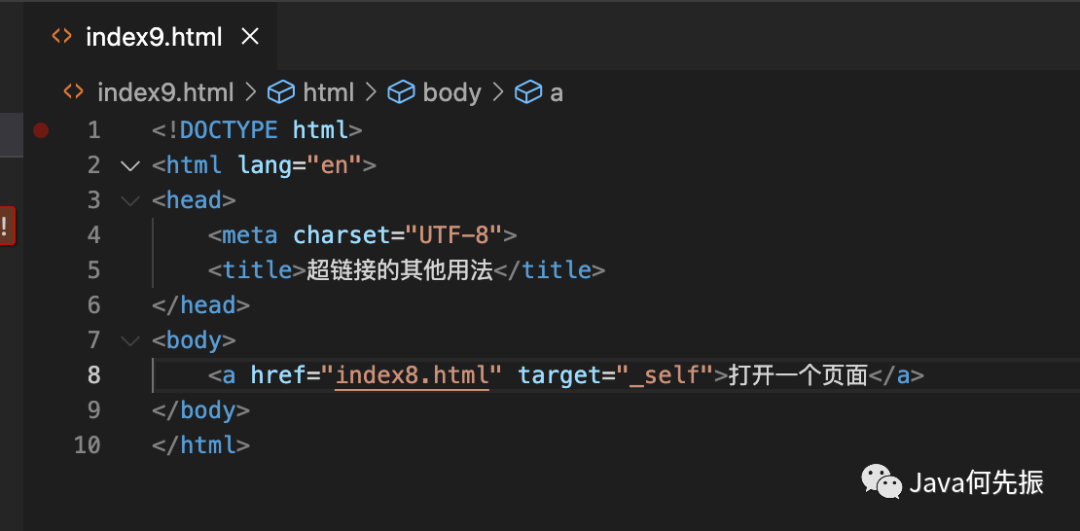
Task: Click the HTML file icon in tab
Action: pos(62,37)
